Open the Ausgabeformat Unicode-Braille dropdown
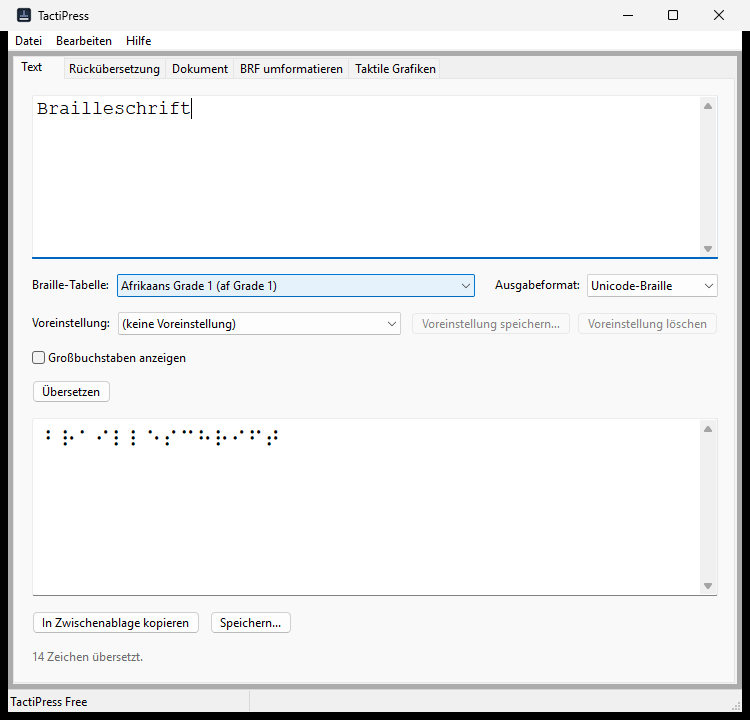Screen dimensions: 750x720 (x=652, y=286)
